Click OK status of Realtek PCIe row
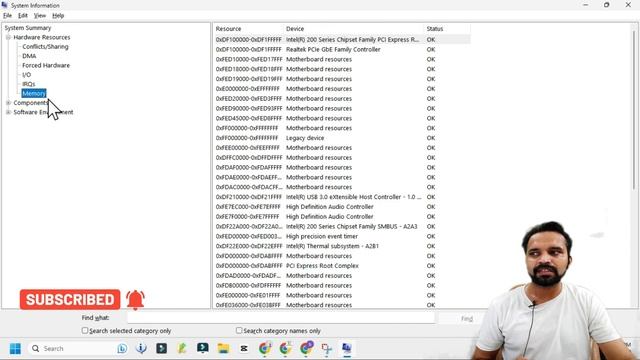This screenshot has height=360, width=640. tap(431, 49)
